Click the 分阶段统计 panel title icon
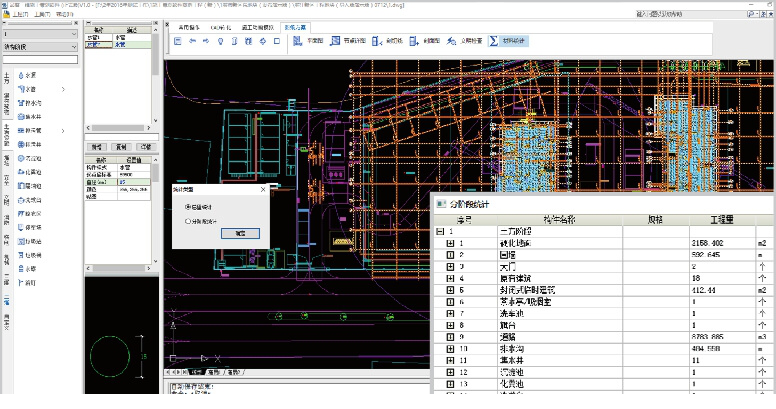The width and height of the screenshot is (776, 409). pyautogui.click(x=441, y=204)
